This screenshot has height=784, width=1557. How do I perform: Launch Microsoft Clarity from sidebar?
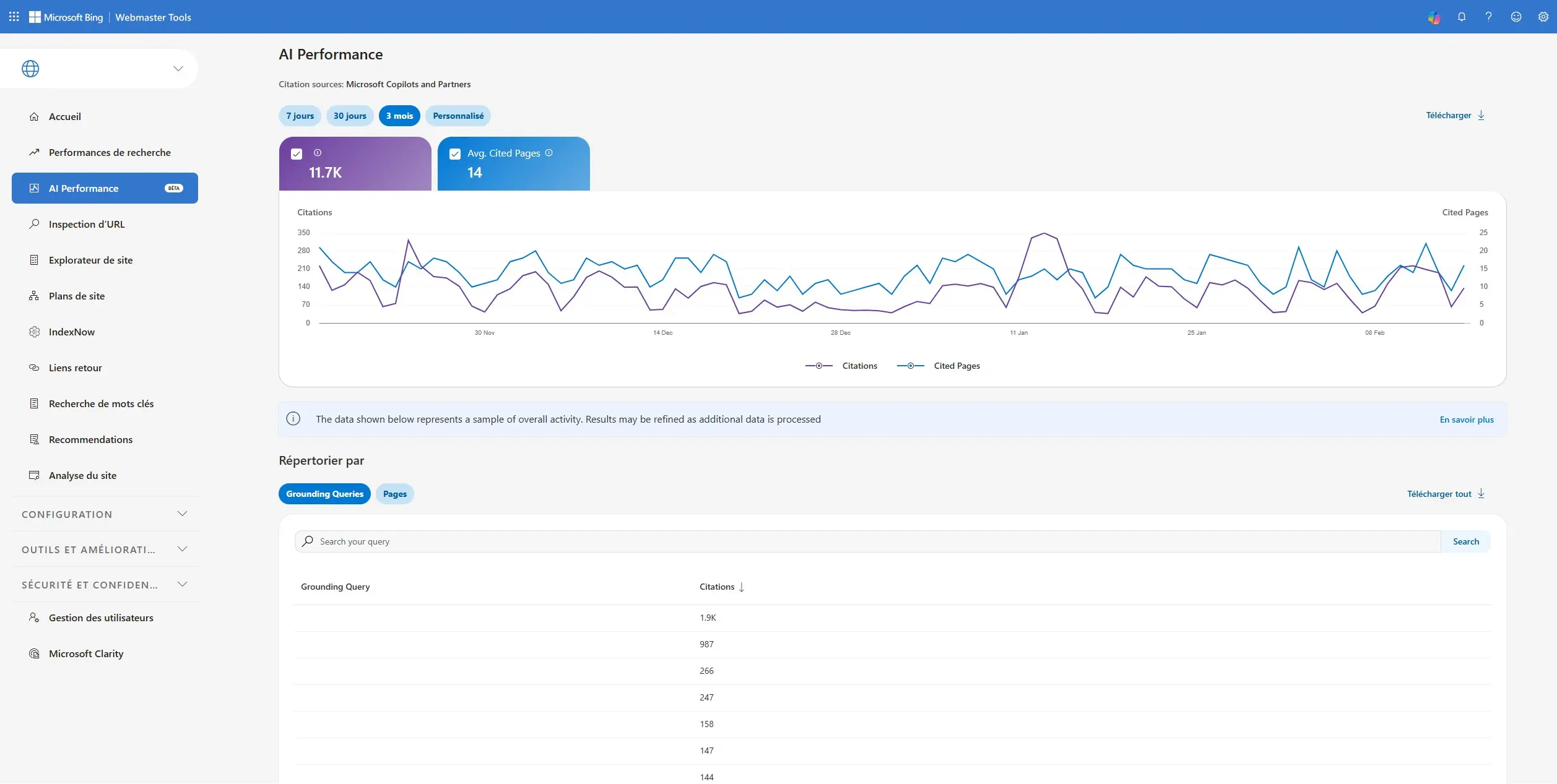[x=86, y=653]
